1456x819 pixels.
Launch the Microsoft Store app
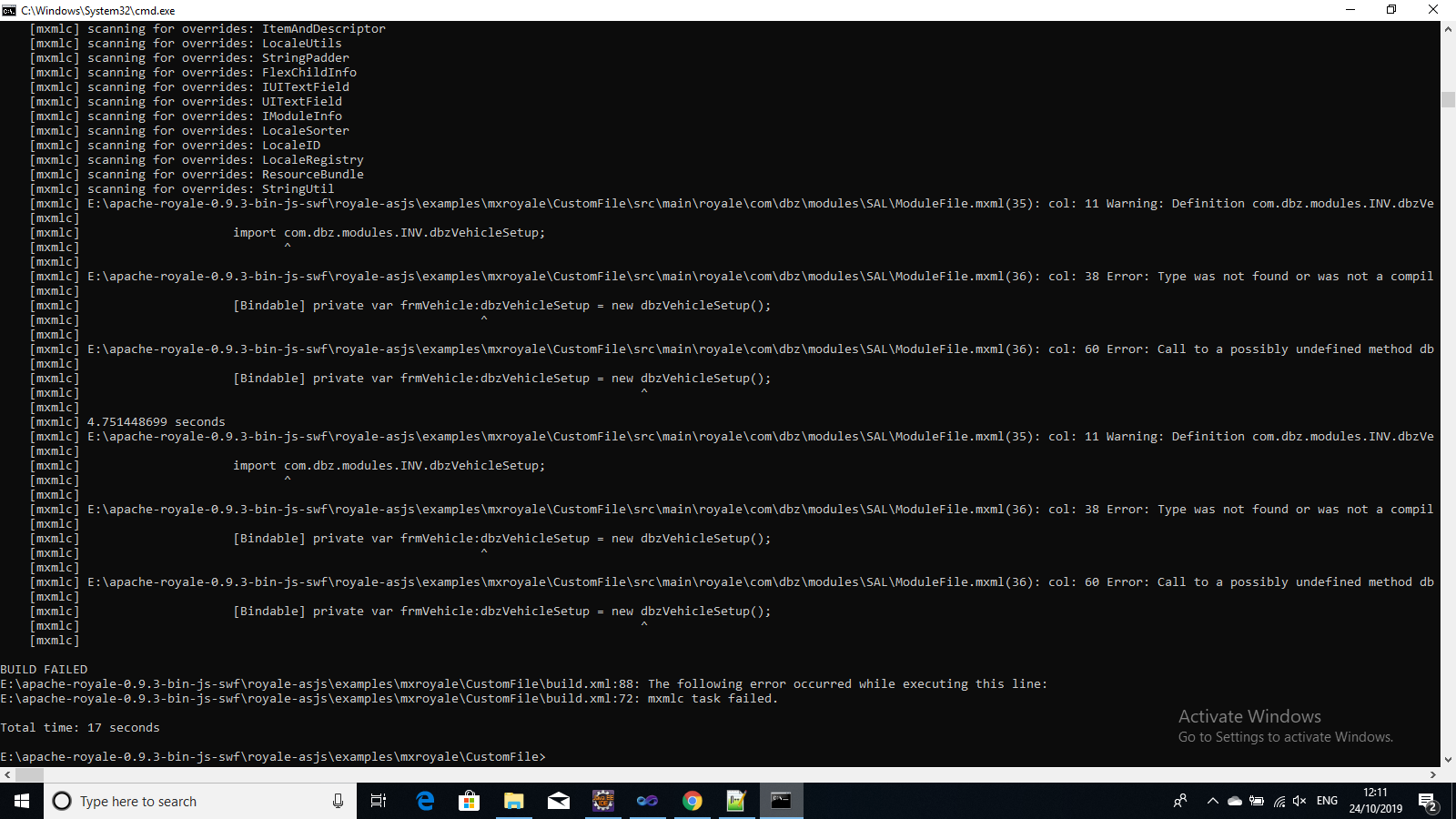pos(469,801)
